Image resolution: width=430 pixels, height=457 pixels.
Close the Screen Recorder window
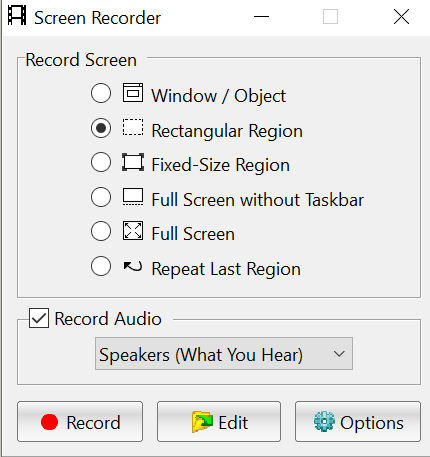point(401,16)
